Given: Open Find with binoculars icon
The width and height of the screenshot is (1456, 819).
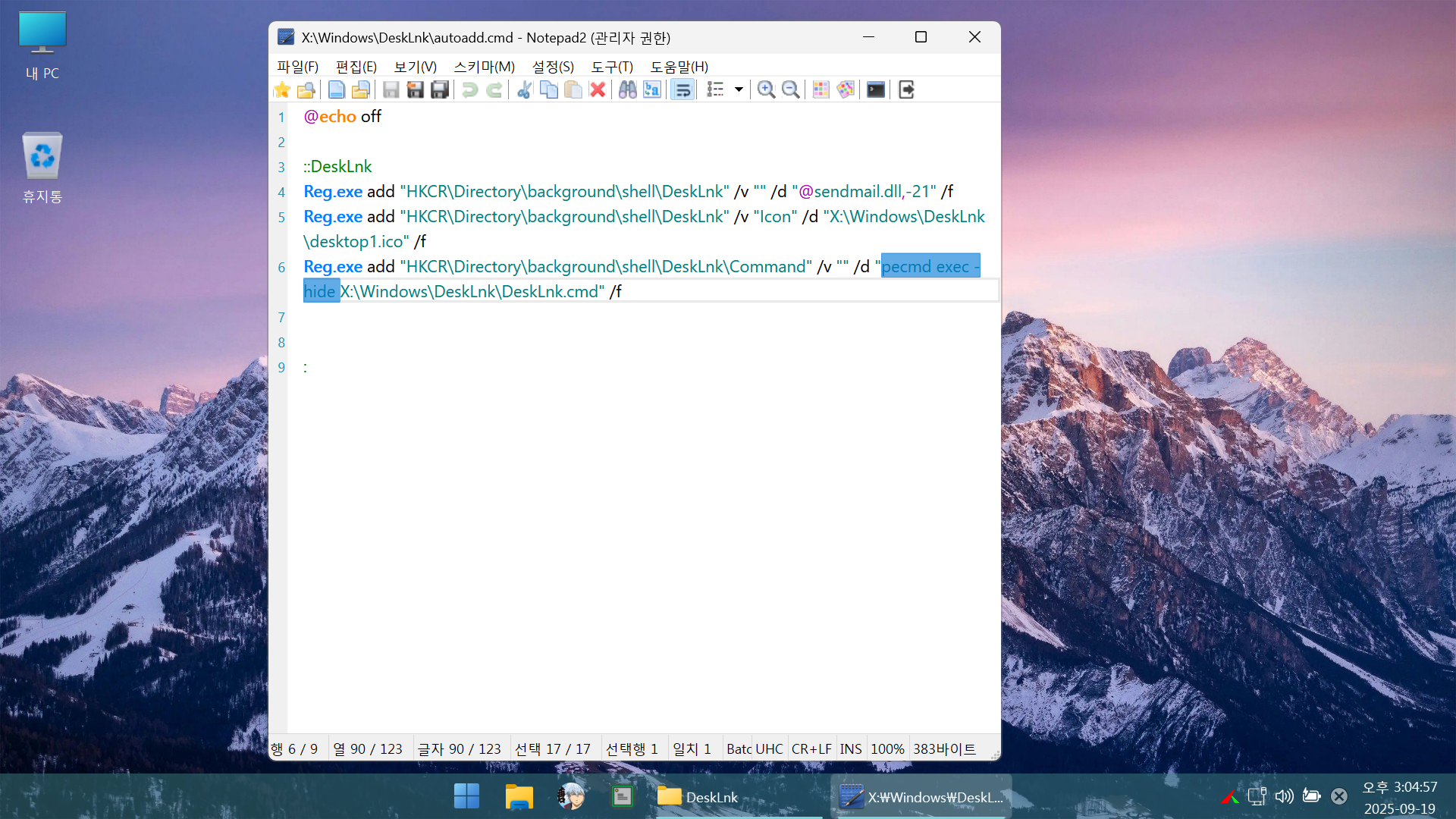Looking at the screenshot, I should pyautogui.click(x=627, y=89).
